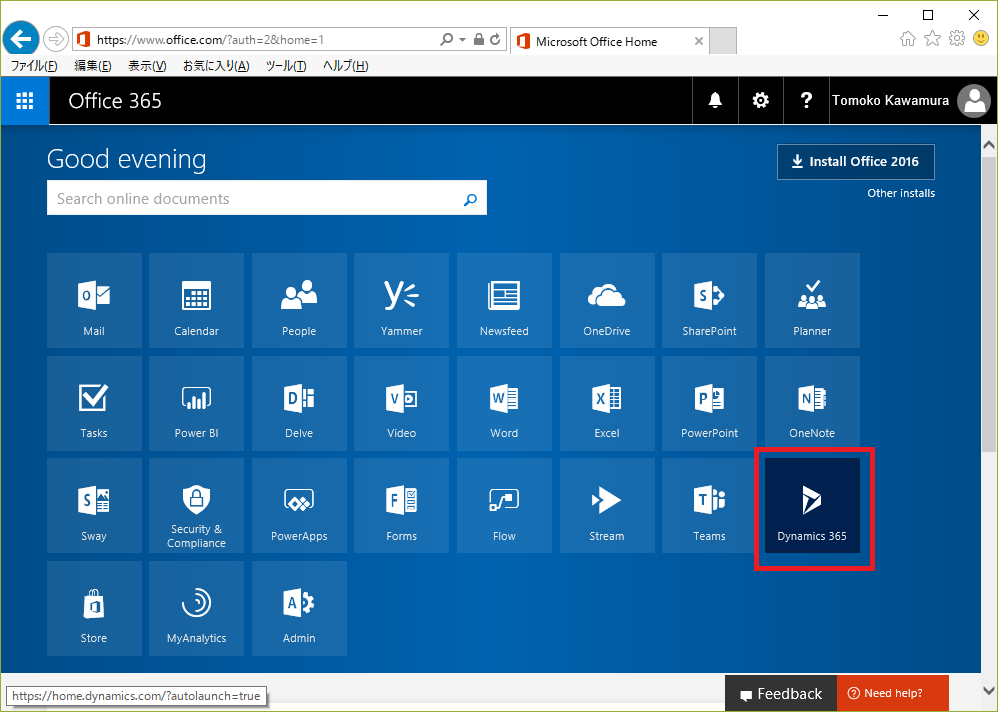The width and height of the screenshot is (998, 712).
Task: Open the Mail app tile
Action: (x=94, y=300)
